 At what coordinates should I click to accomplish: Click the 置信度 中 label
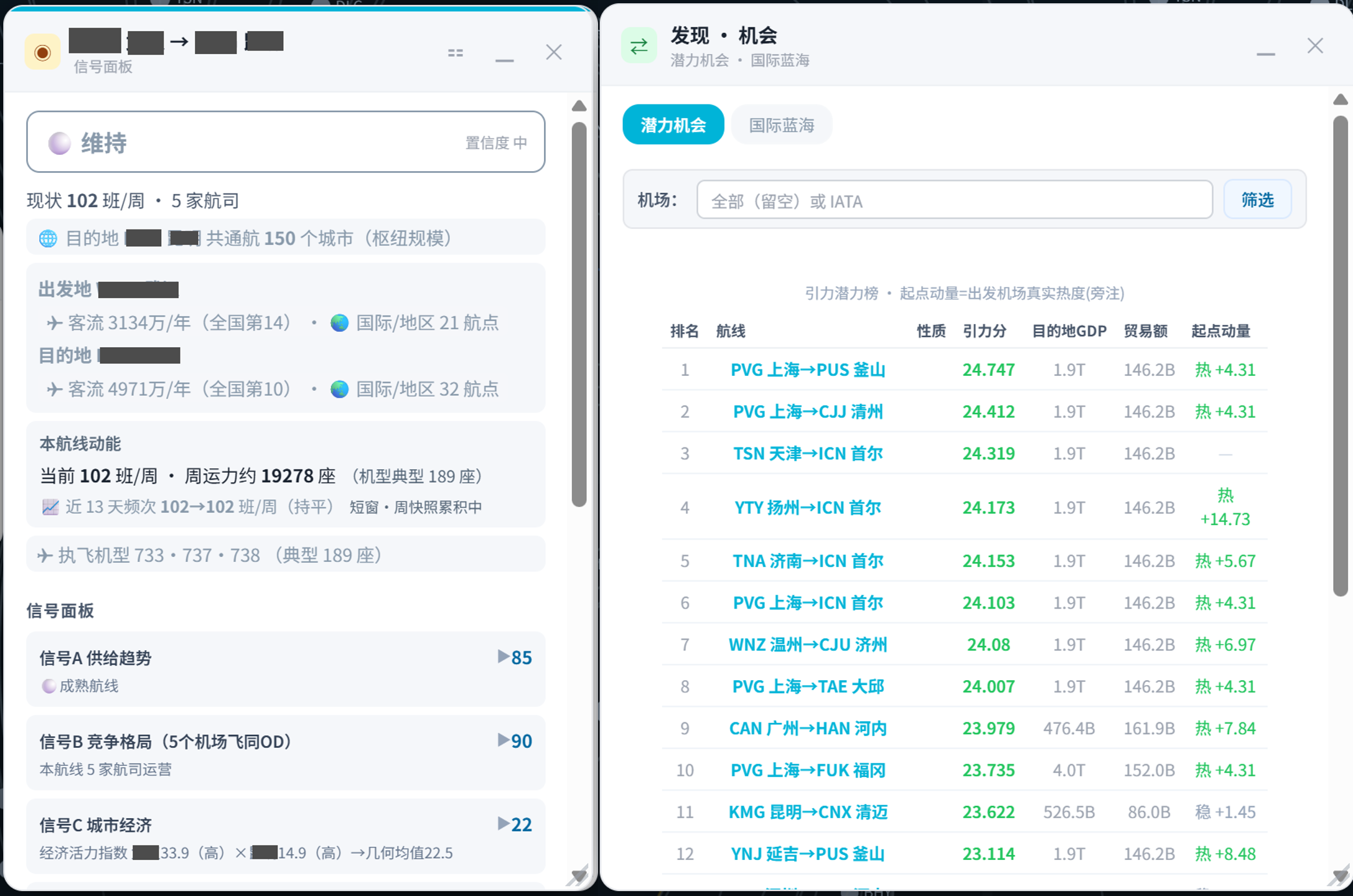[x=496, y=143]
